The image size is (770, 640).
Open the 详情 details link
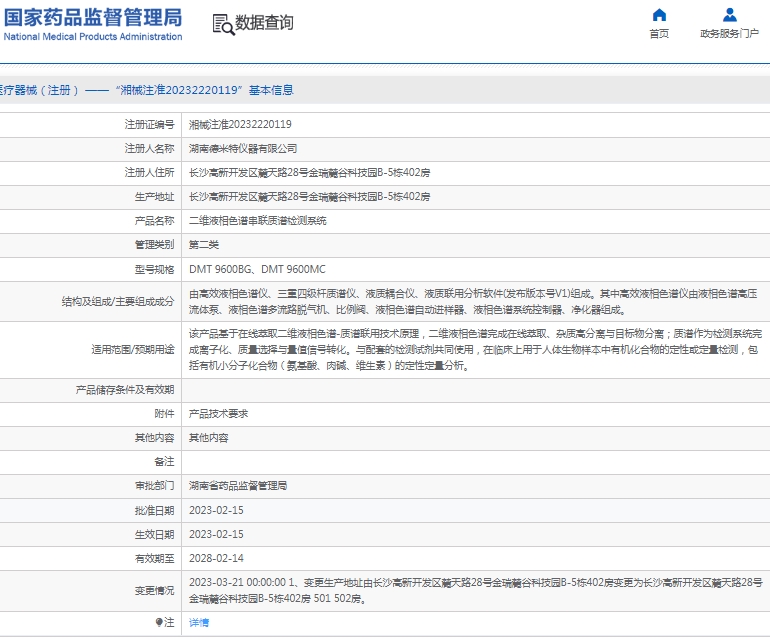tap(199, 623)
